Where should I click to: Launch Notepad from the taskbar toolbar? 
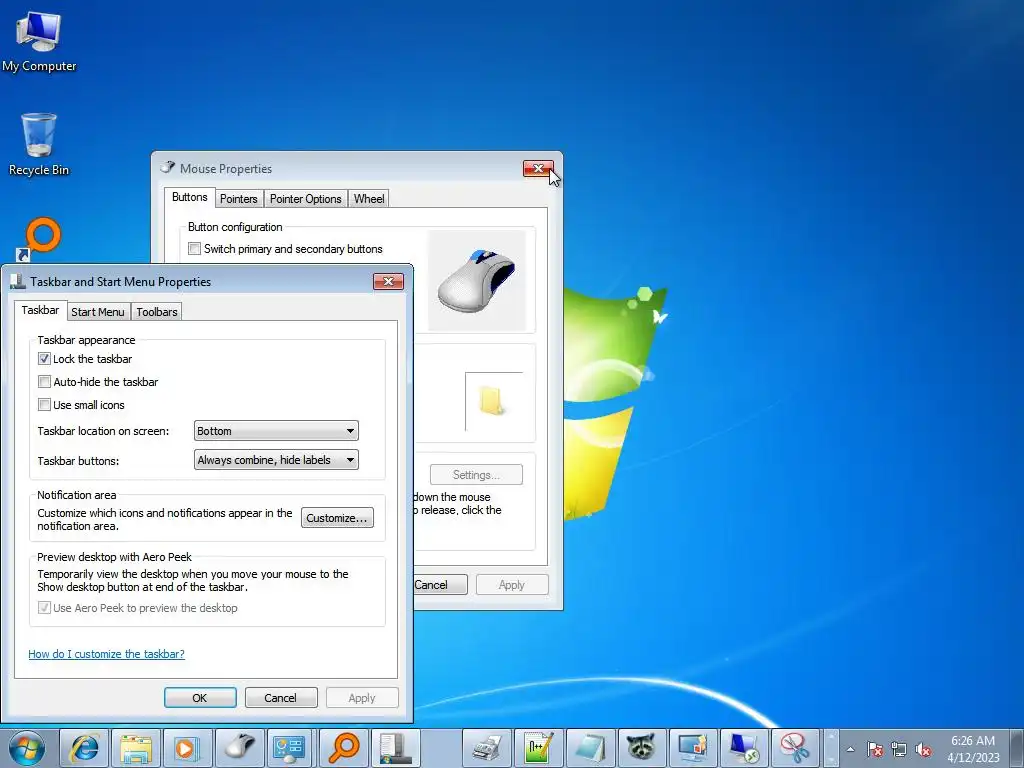tap(590, 748)
